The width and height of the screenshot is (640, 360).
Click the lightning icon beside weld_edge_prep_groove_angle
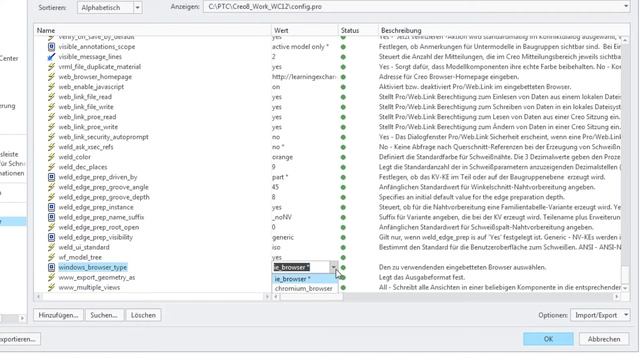pos(51,187)
